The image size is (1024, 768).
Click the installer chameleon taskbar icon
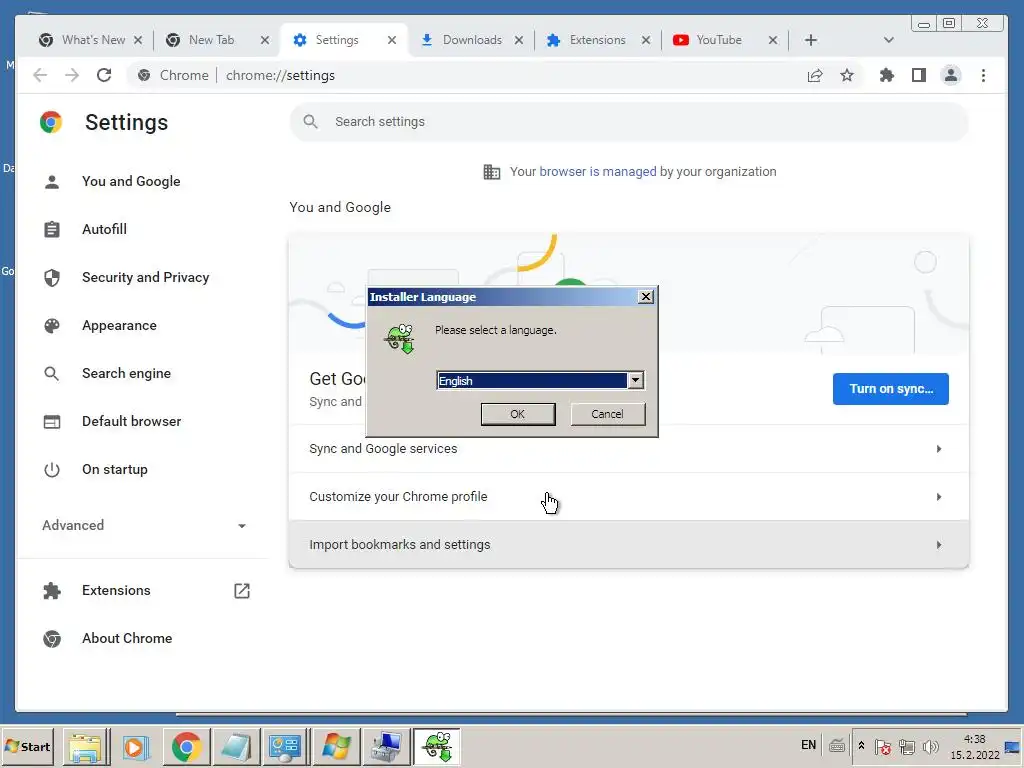[x=437, y=747]
